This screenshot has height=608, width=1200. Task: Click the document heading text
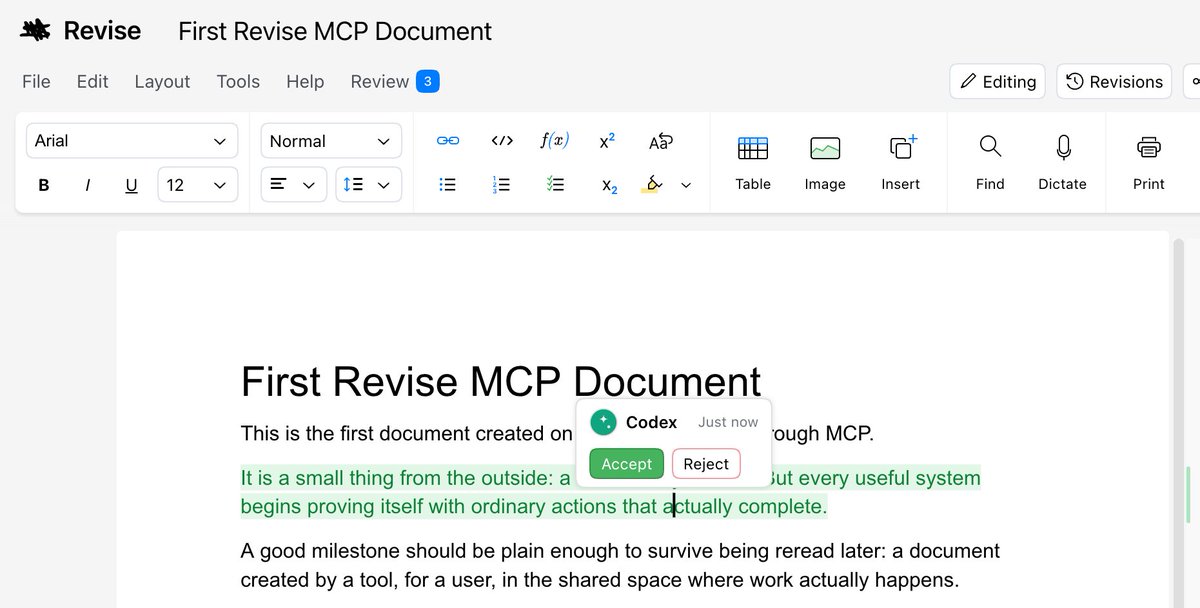coord(501,382)
